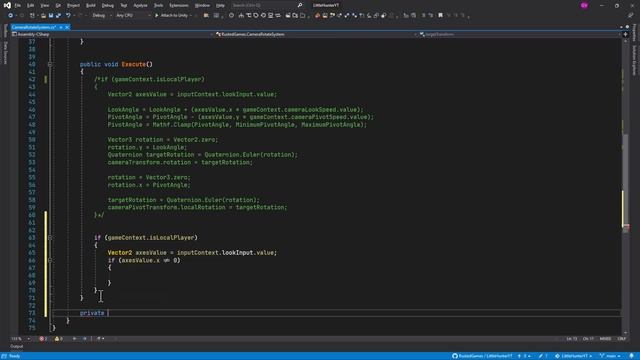The width and height of the screenshot is (640, 360).
Task: Open the Analyze menu
Action: pyautogui.click(x=140, y=5)
